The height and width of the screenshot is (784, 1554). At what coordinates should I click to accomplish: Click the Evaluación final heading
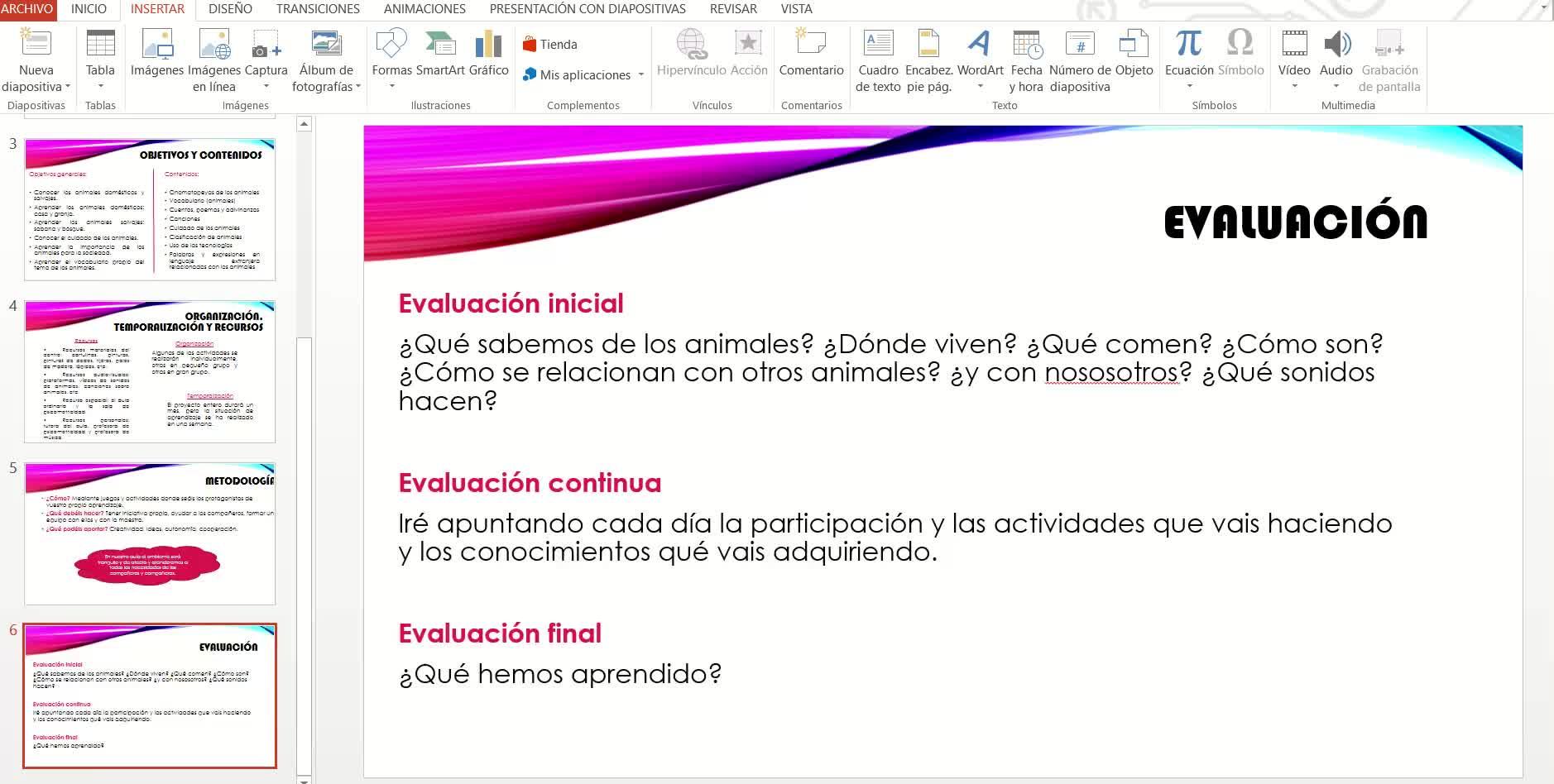pos(500,633)
